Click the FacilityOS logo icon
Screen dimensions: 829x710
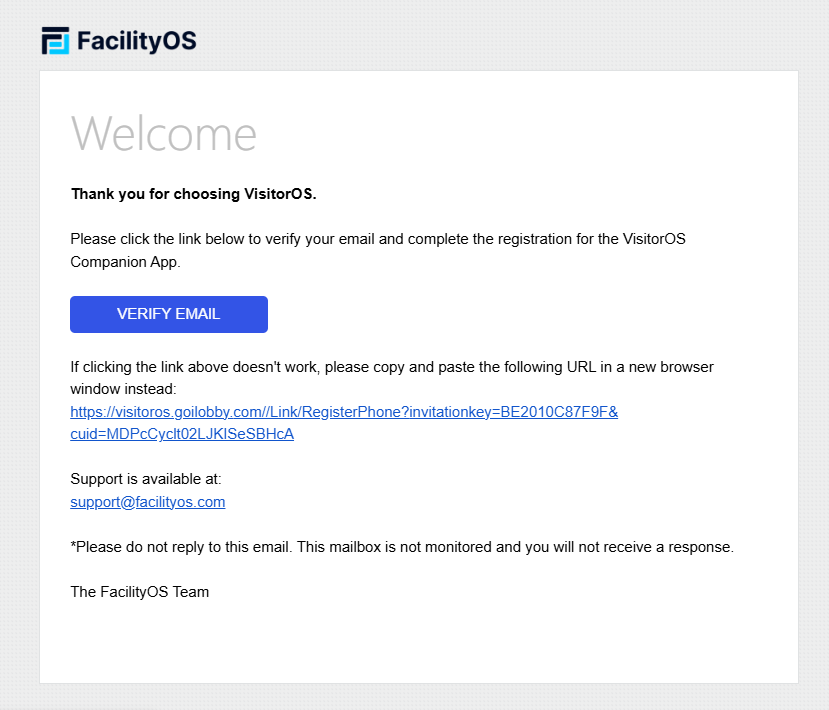(x=56, y=41)
